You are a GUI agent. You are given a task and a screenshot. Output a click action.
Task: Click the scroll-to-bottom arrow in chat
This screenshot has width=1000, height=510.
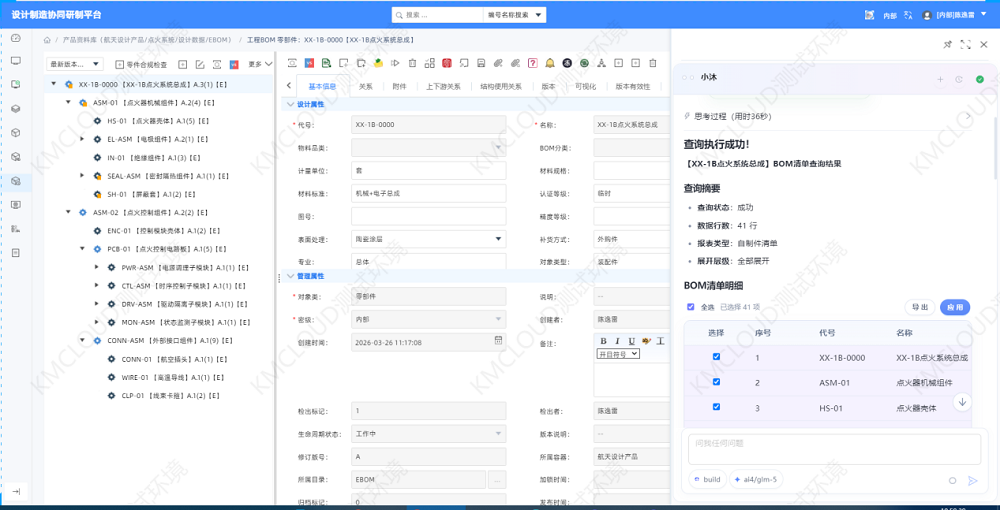(963, 402)
